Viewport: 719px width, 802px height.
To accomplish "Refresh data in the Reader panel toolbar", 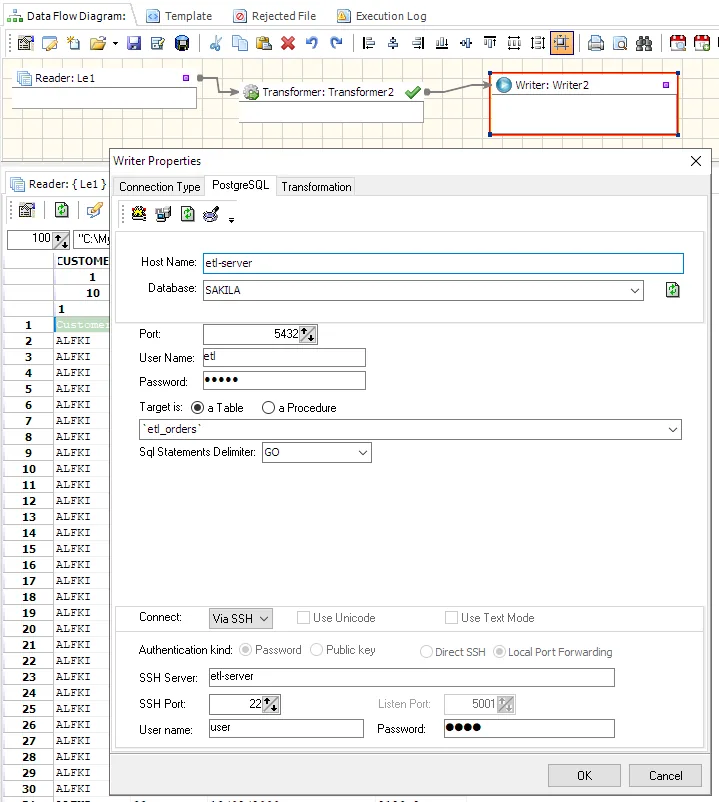I will click(61, 210).
